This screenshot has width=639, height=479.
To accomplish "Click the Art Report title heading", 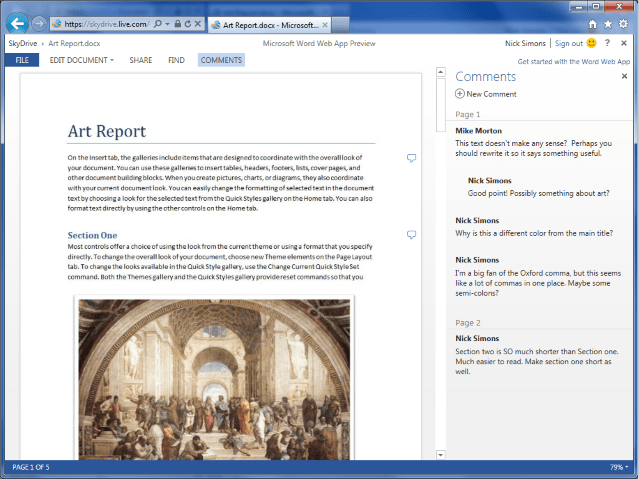I will (x=107, y=131).
